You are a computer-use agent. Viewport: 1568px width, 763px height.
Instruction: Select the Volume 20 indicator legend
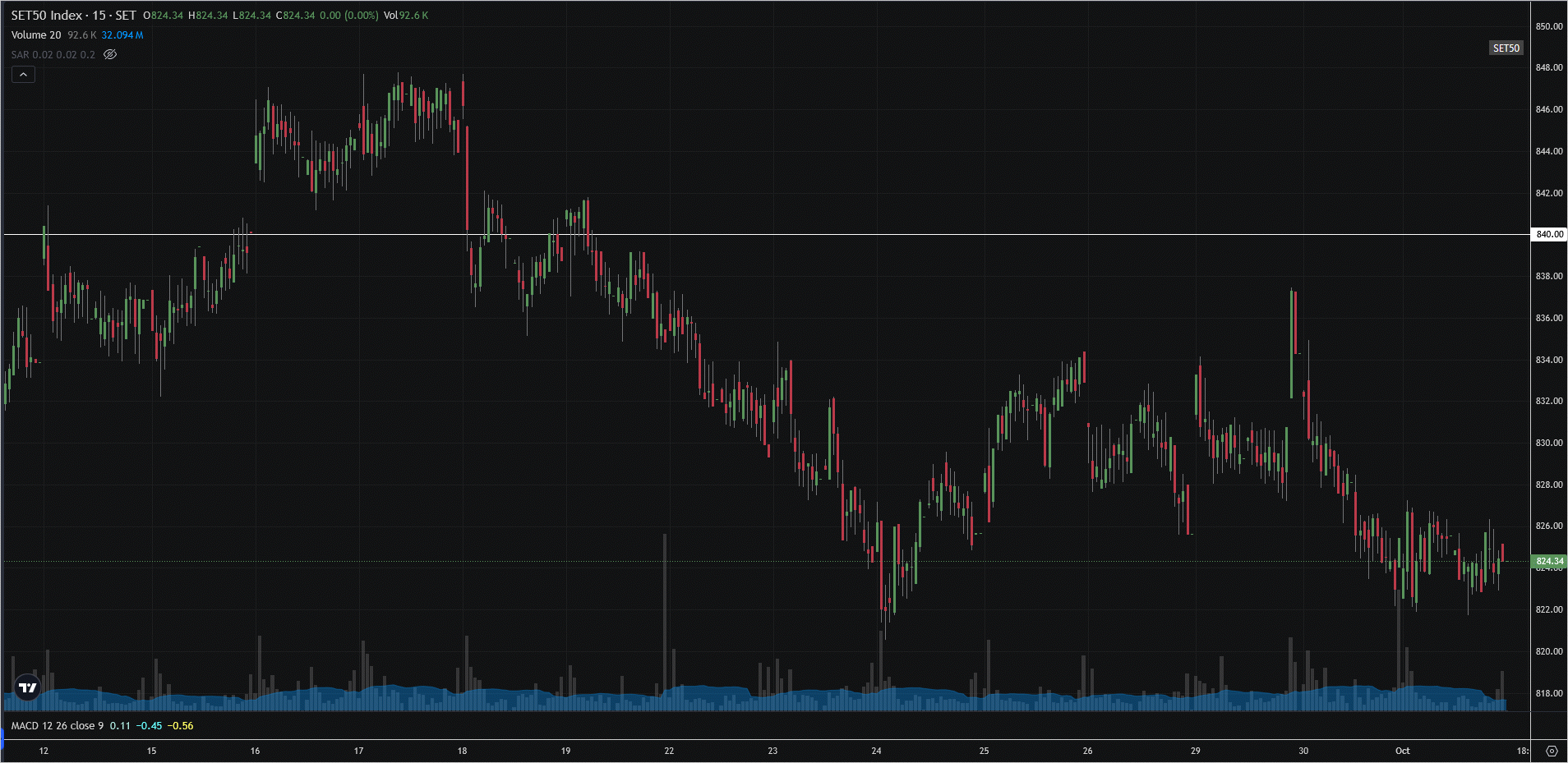36,35
